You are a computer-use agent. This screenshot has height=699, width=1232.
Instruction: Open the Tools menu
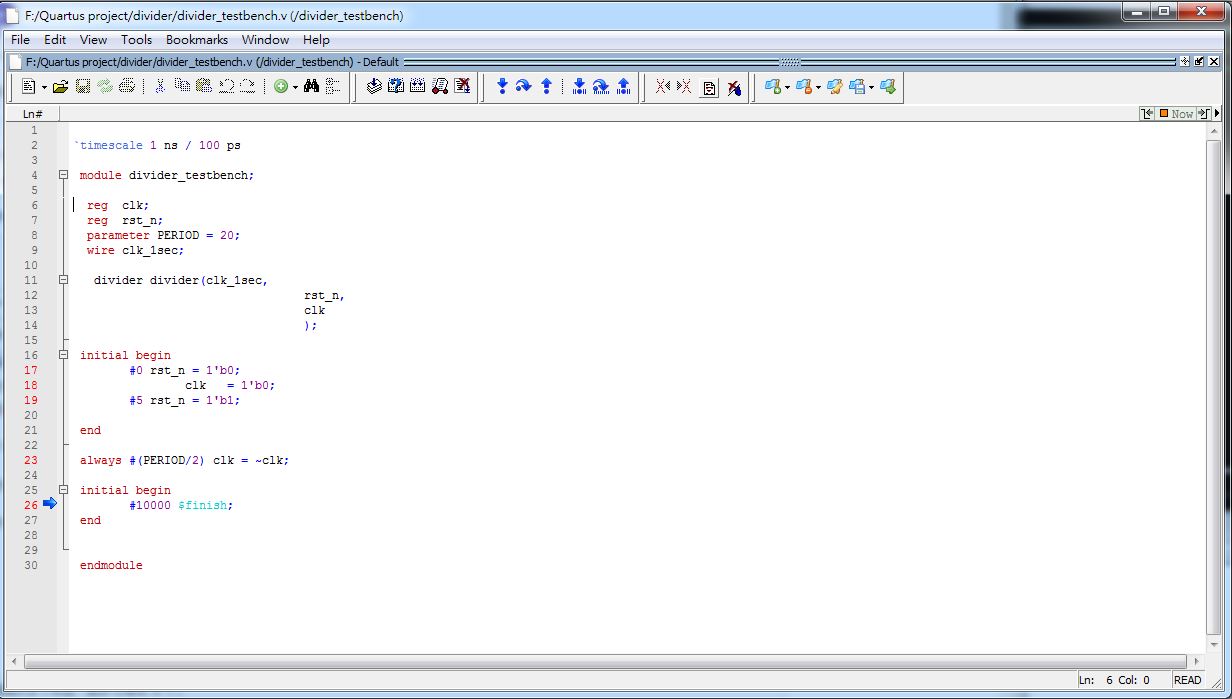point(137,40)
